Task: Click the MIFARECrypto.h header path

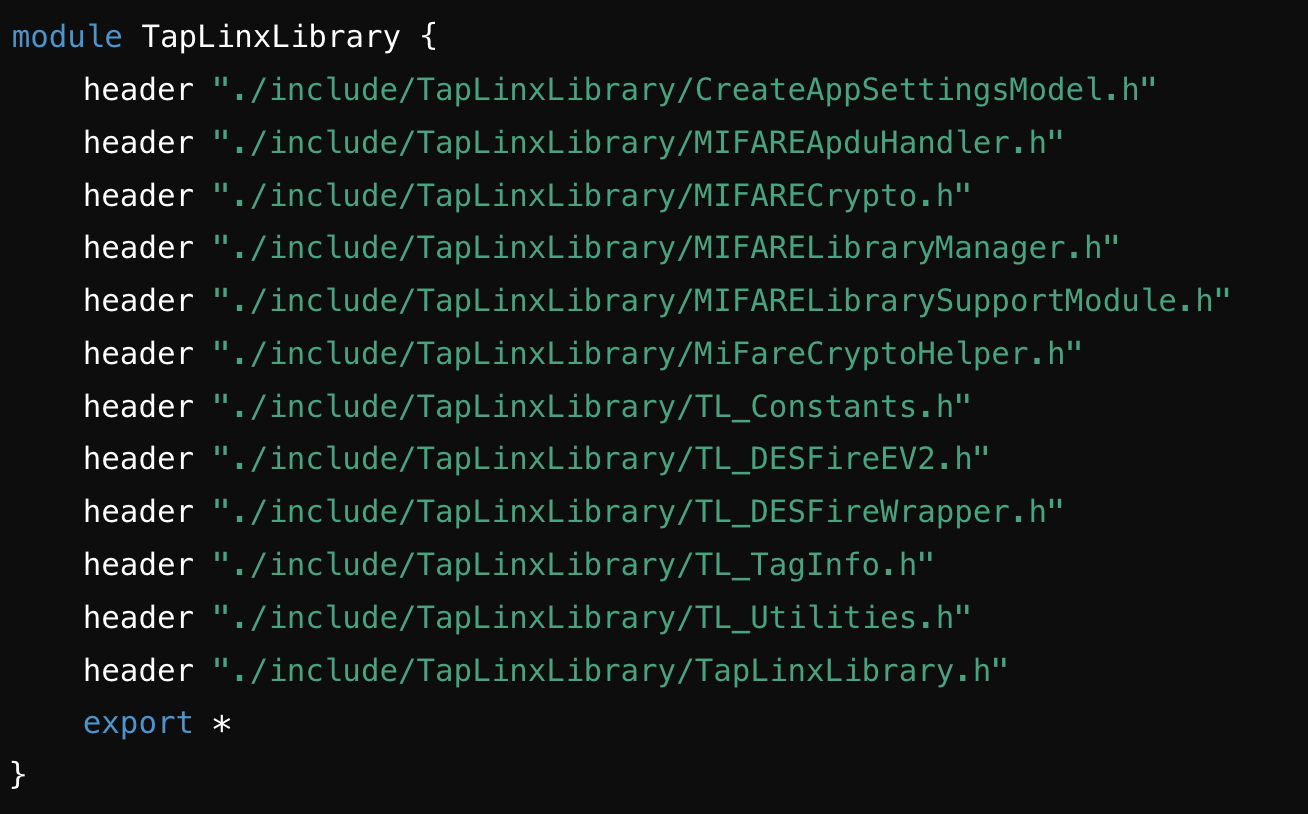Action: (x=592, y=196)
